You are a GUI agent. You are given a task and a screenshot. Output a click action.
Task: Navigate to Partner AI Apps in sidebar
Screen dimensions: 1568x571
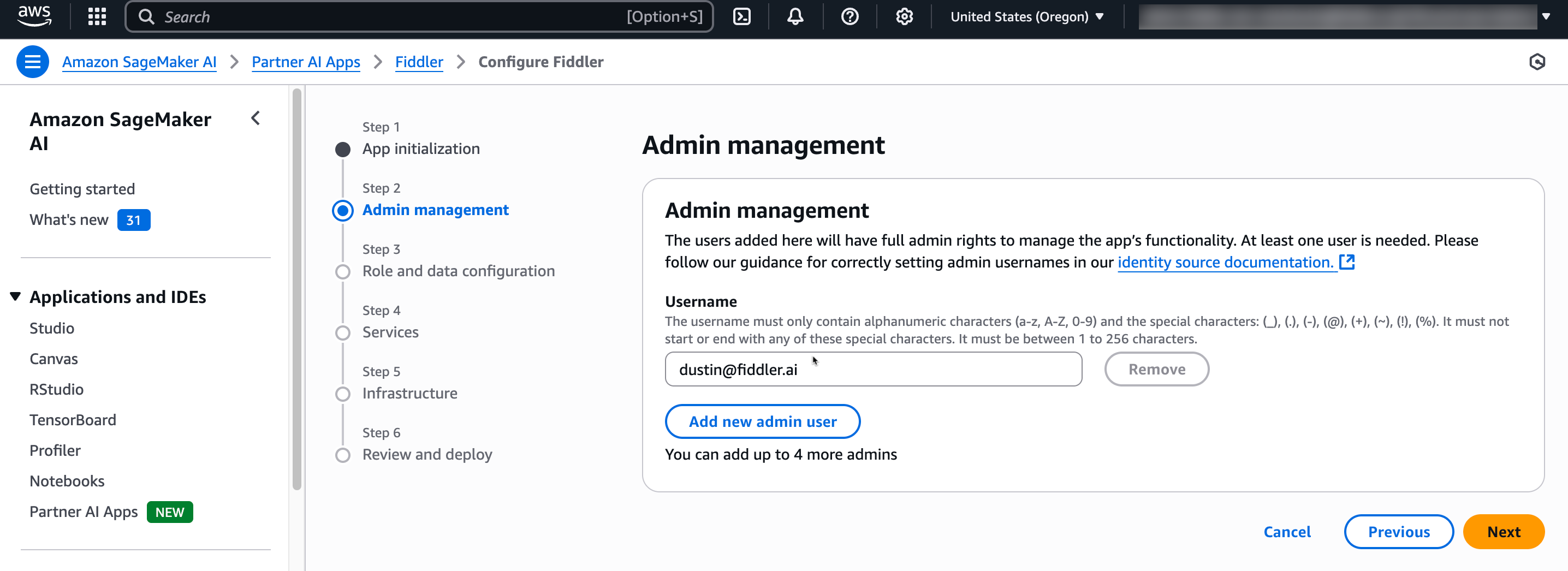pyautogui.click(x=84, y=512)
